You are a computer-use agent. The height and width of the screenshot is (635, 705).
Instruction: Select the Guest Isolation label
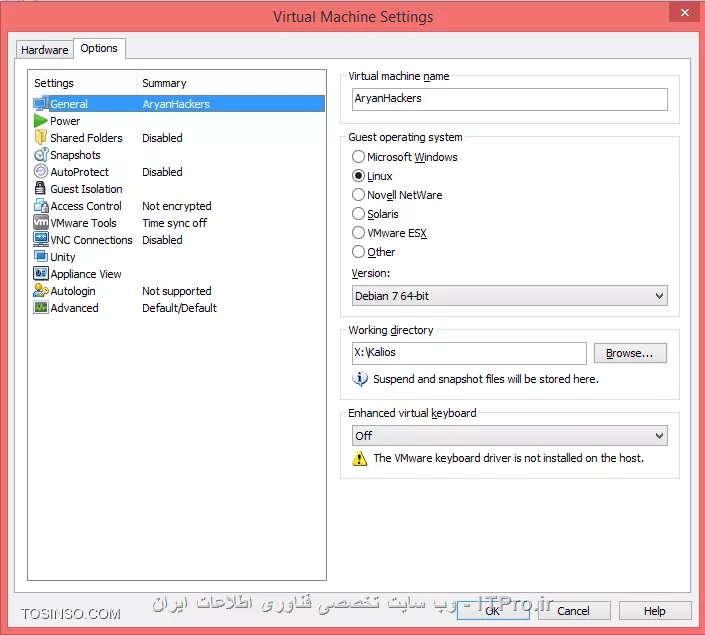(86, 189)
